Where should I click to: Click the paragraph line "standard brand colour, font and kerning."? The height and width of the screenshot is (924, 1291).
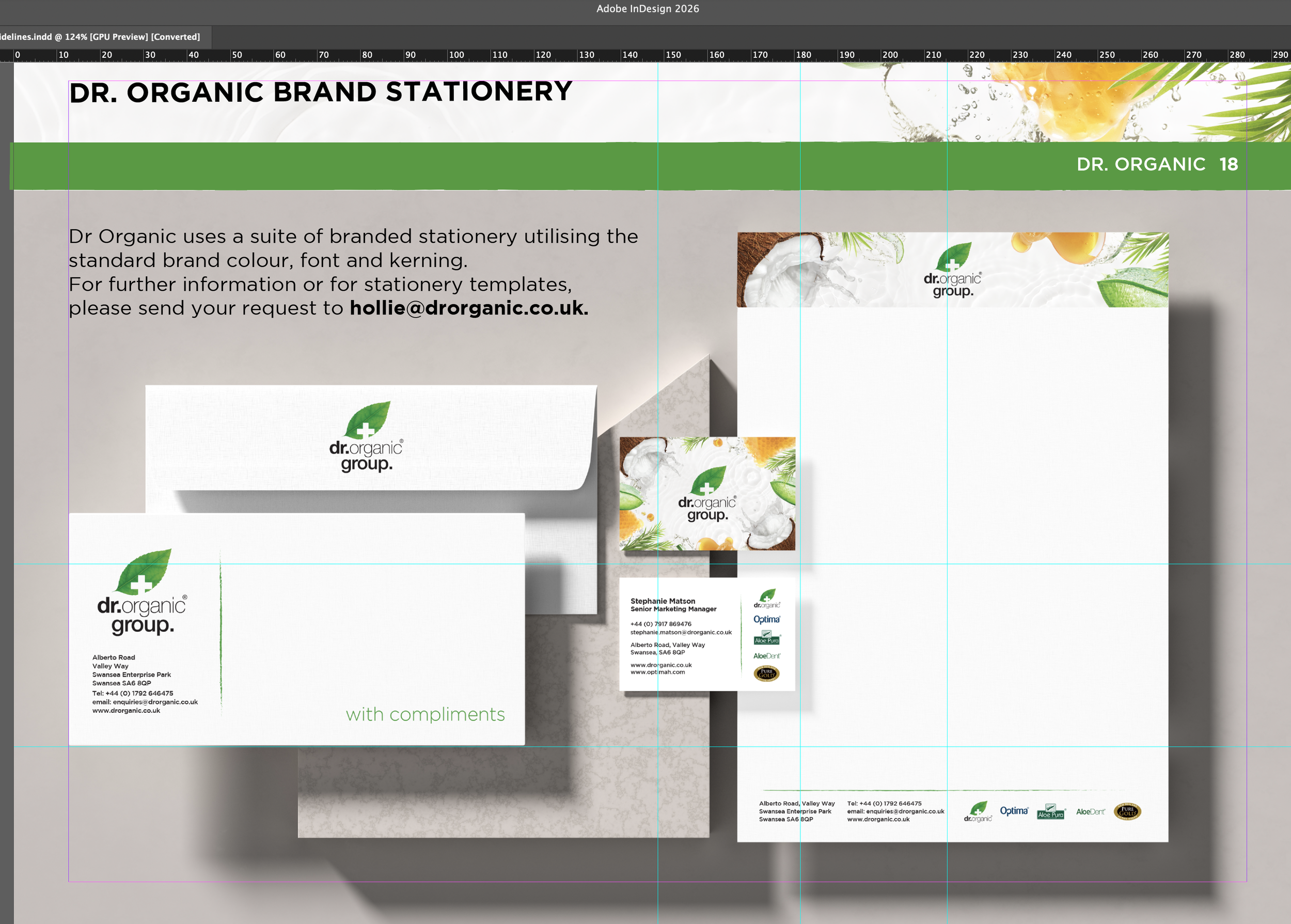[x=268, y=261]
